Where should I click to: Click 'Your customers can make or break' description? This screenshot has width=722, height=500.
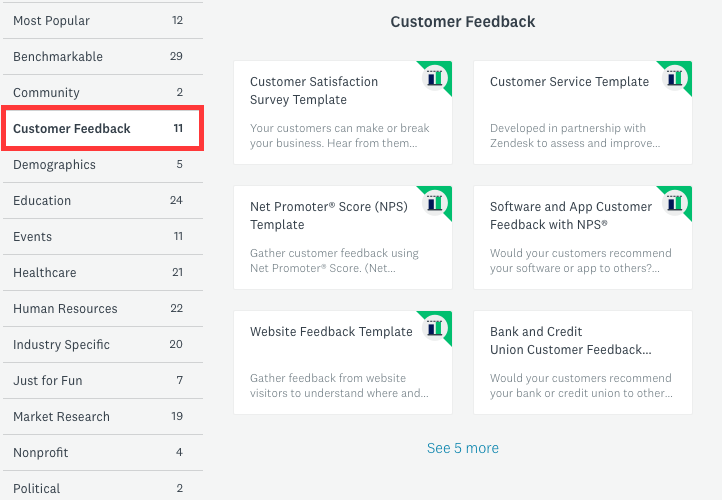339,135
